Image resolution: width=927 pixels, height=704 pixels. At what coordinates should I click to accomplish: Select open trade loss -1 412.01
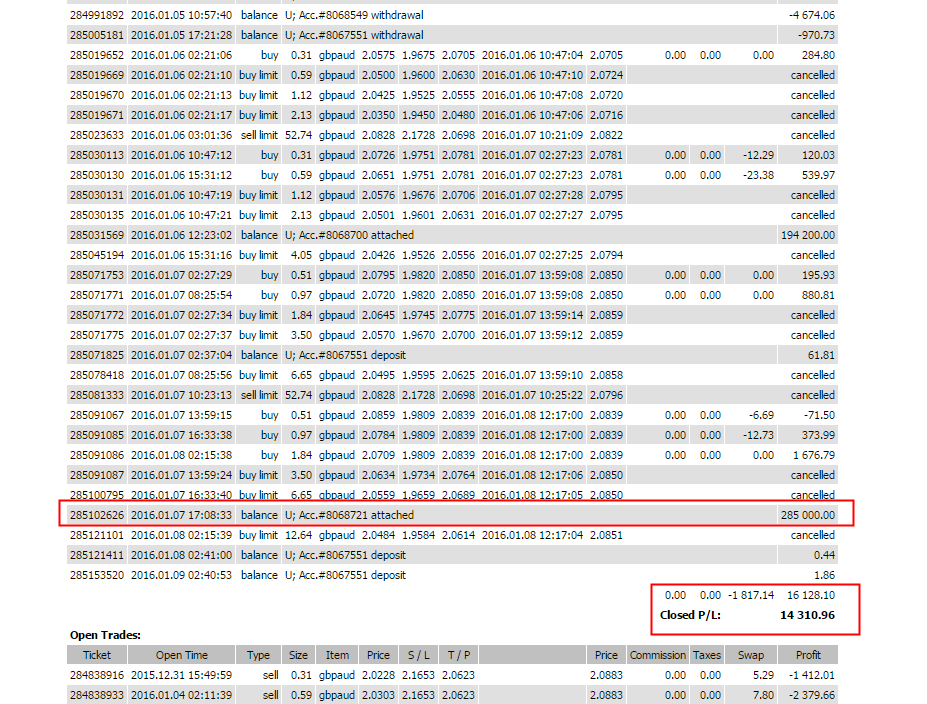click(812, 675)
